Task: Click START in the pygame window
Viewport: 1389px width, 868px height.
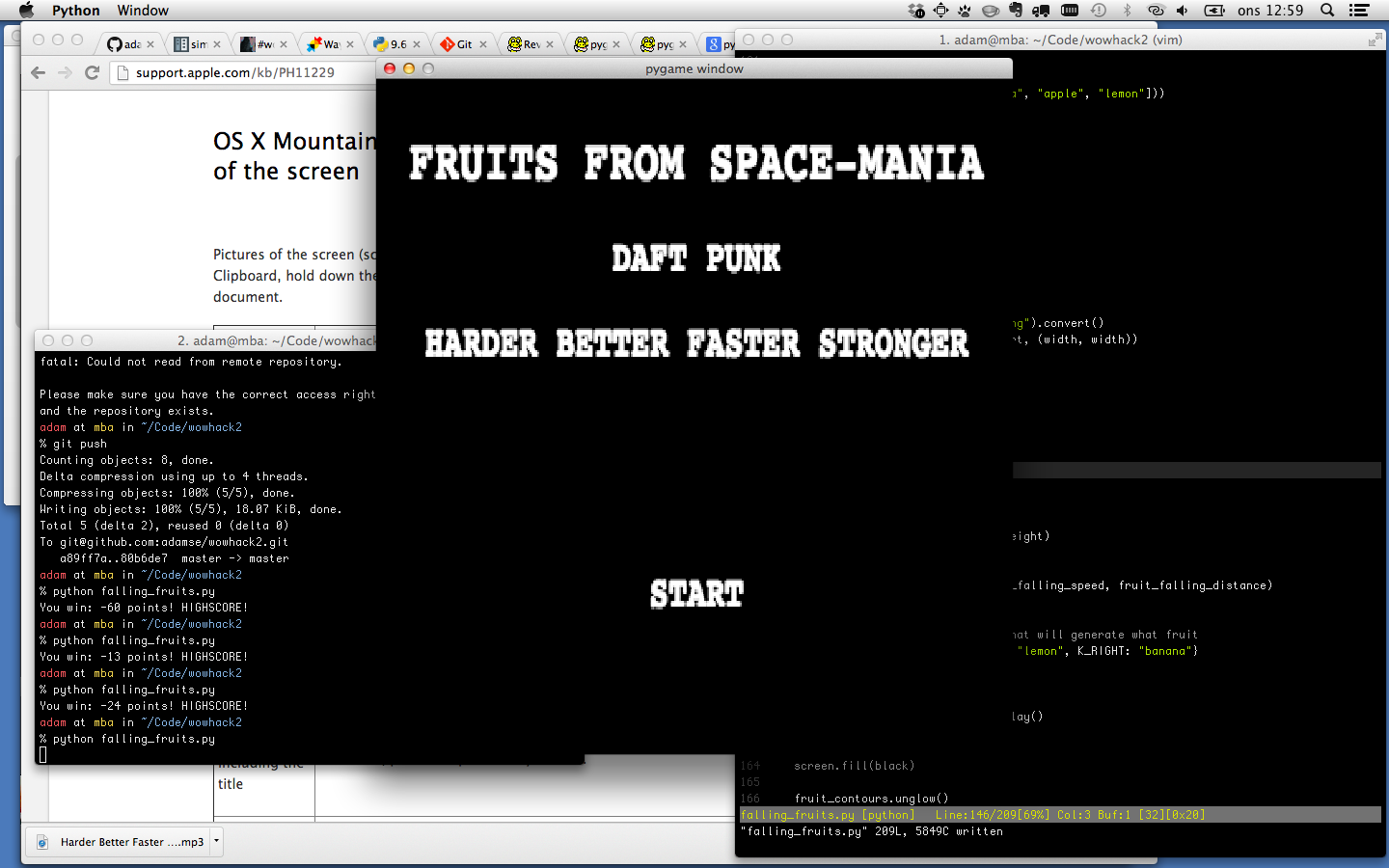Action: pyautogui.click(x=696, y=594)
